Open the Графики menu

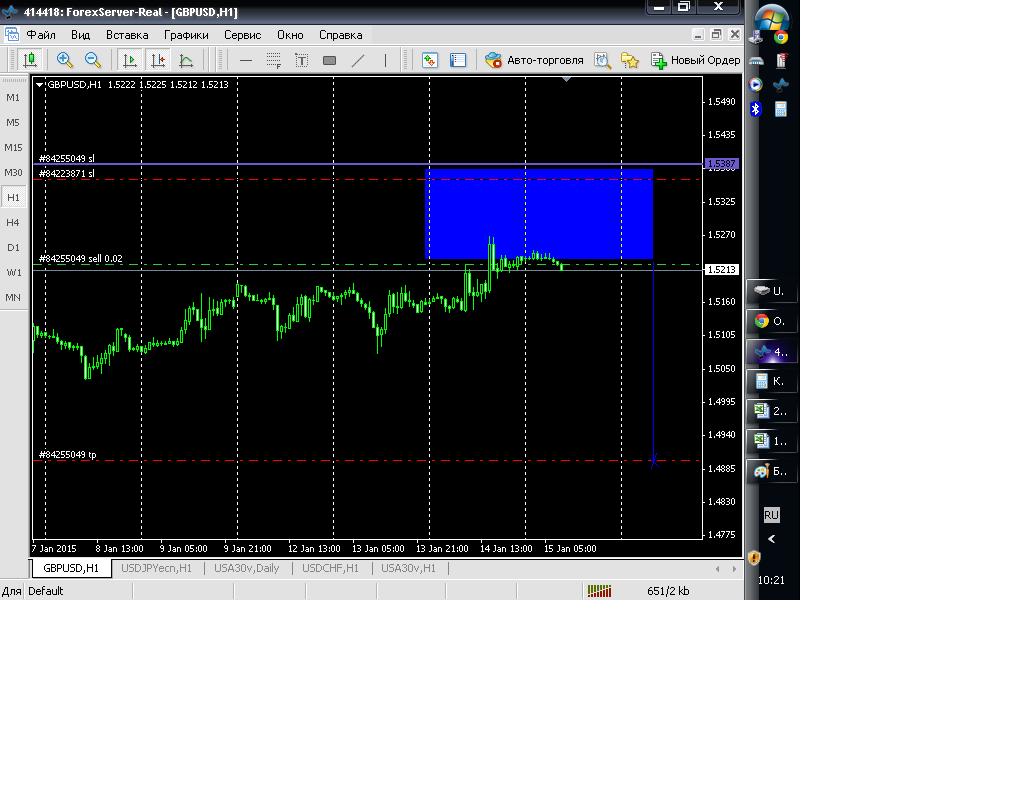[186, 34]
